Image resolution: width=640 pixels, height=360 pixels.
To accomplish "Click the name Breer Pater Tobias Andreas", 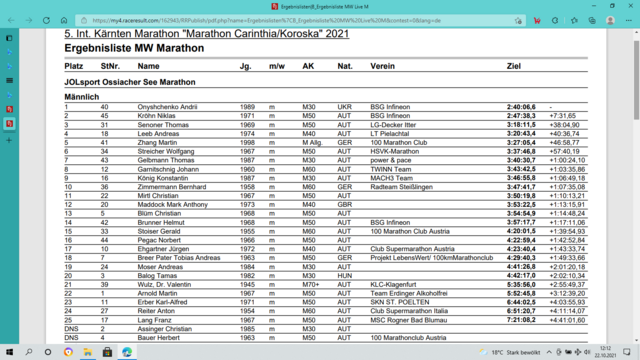I will [x=179, y=258].
